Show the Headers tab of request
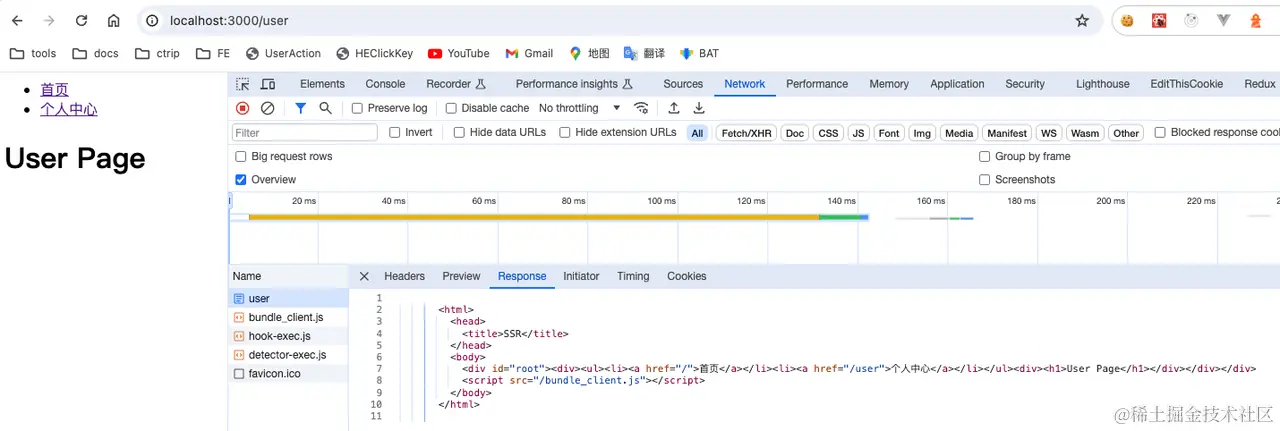Image resolution: width=1280 pixels, height=431 pixels. 404,276
